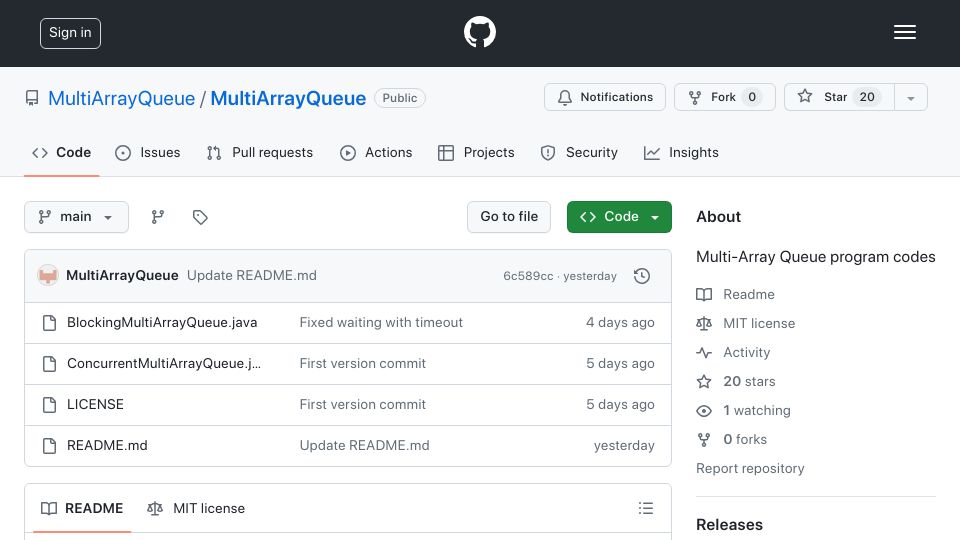Image resolution: width=960 pixels, height=540 pixels.
Task: View tags via the tag icon
Action: pos(200,217)
